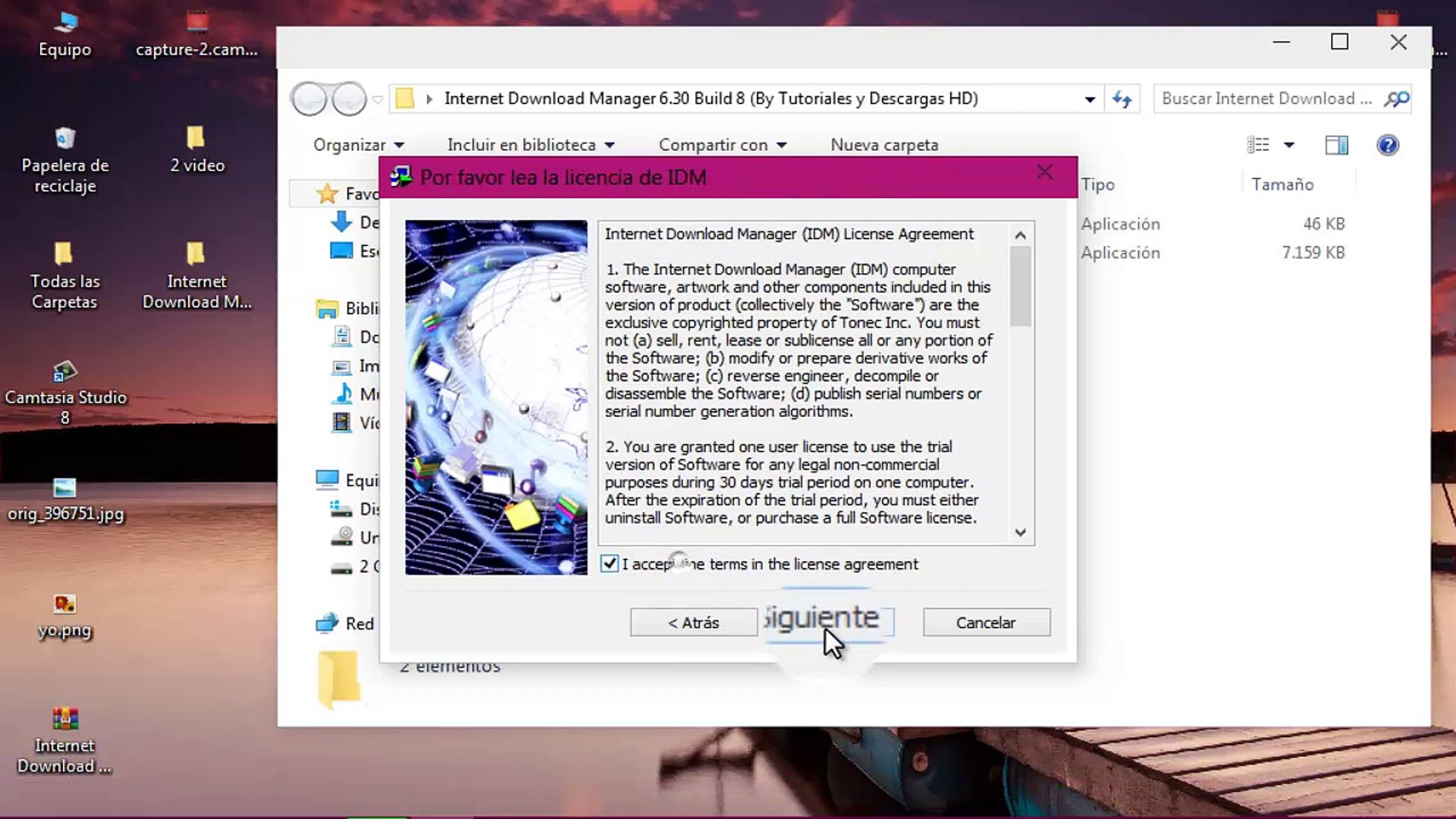Toggle the preview pane icon
1456x819 pixels.
click(x=1336, y=145)
